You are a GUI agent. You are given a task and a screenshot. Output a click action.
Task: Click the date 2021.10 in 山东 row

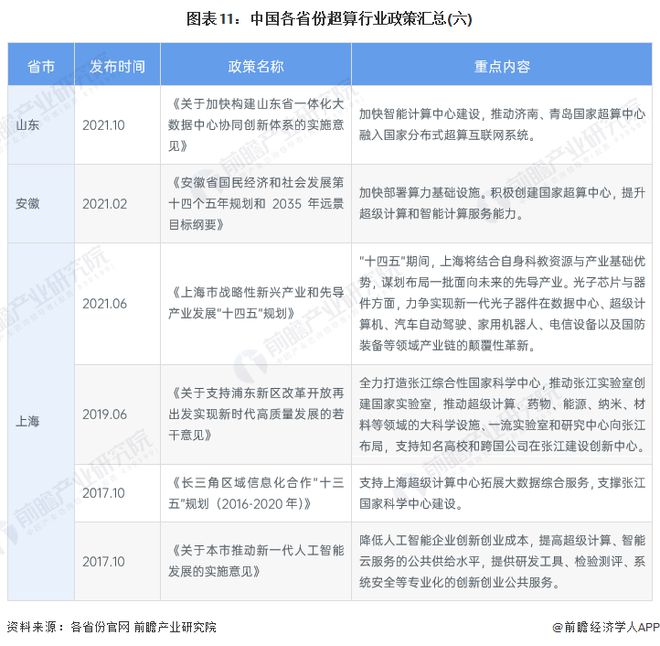click(x=104, y=125)
